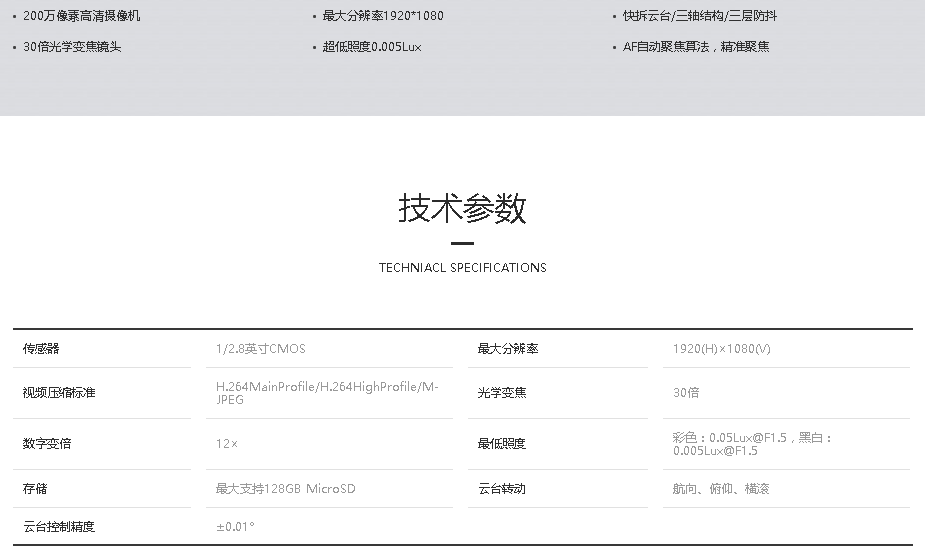Click the 视频压缩标准 row label

[59, 393]
